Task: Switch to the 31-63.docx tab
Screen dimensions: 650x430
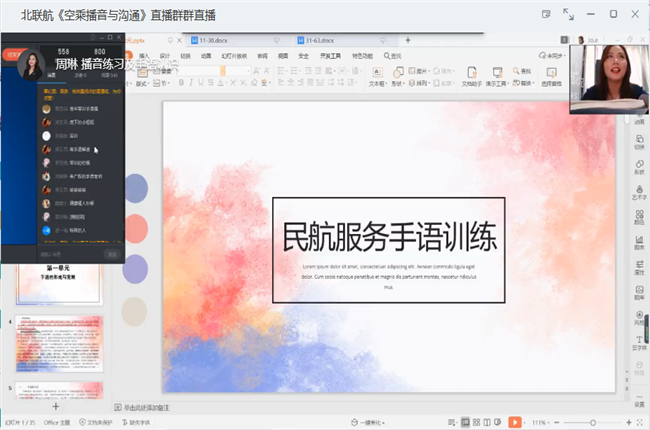Action: point(322,40)
